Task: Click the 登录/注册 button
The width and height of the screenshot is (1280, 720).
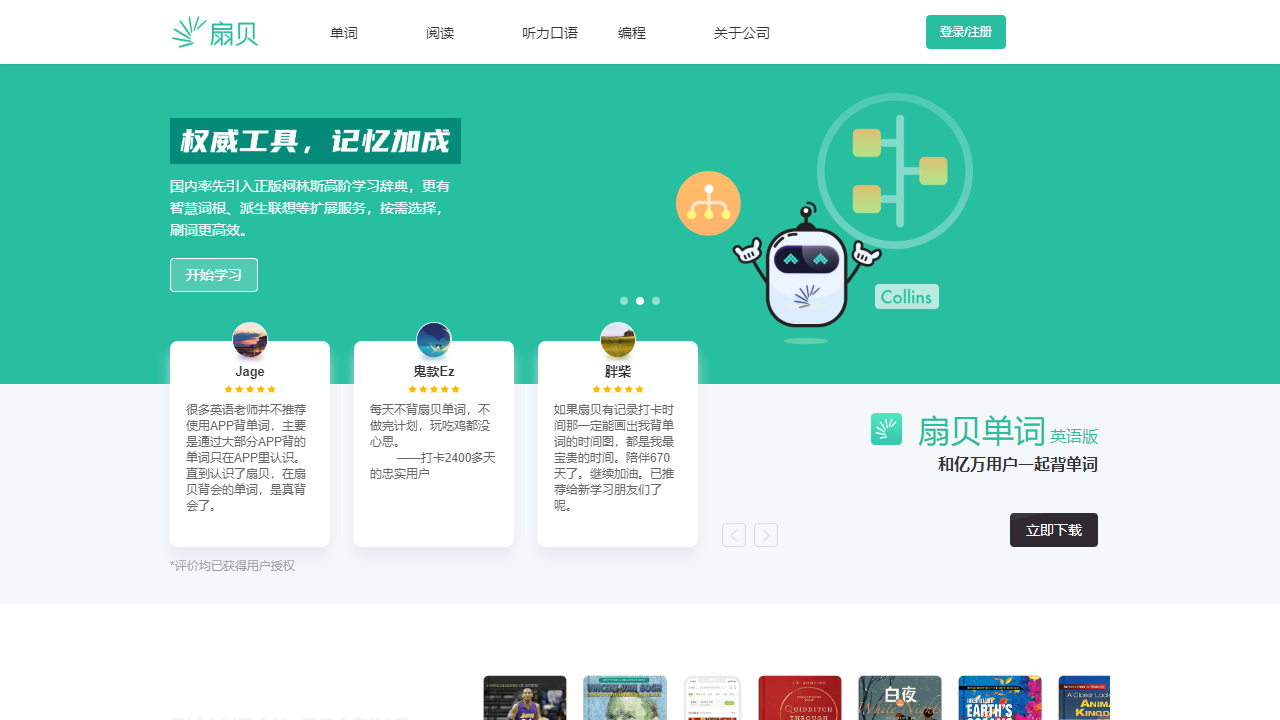Action: (965, 32)
